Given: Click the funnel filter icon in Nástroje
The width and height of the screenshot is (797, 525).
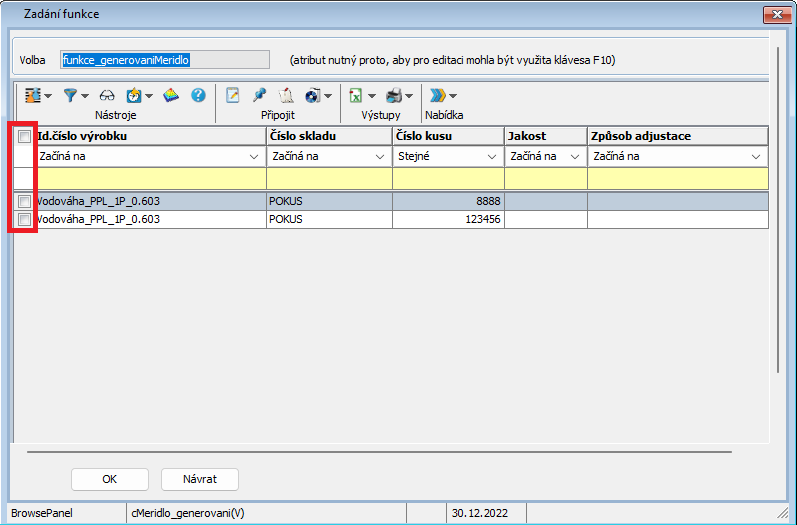Looking at the screenshot, I should tap(71, 96).
